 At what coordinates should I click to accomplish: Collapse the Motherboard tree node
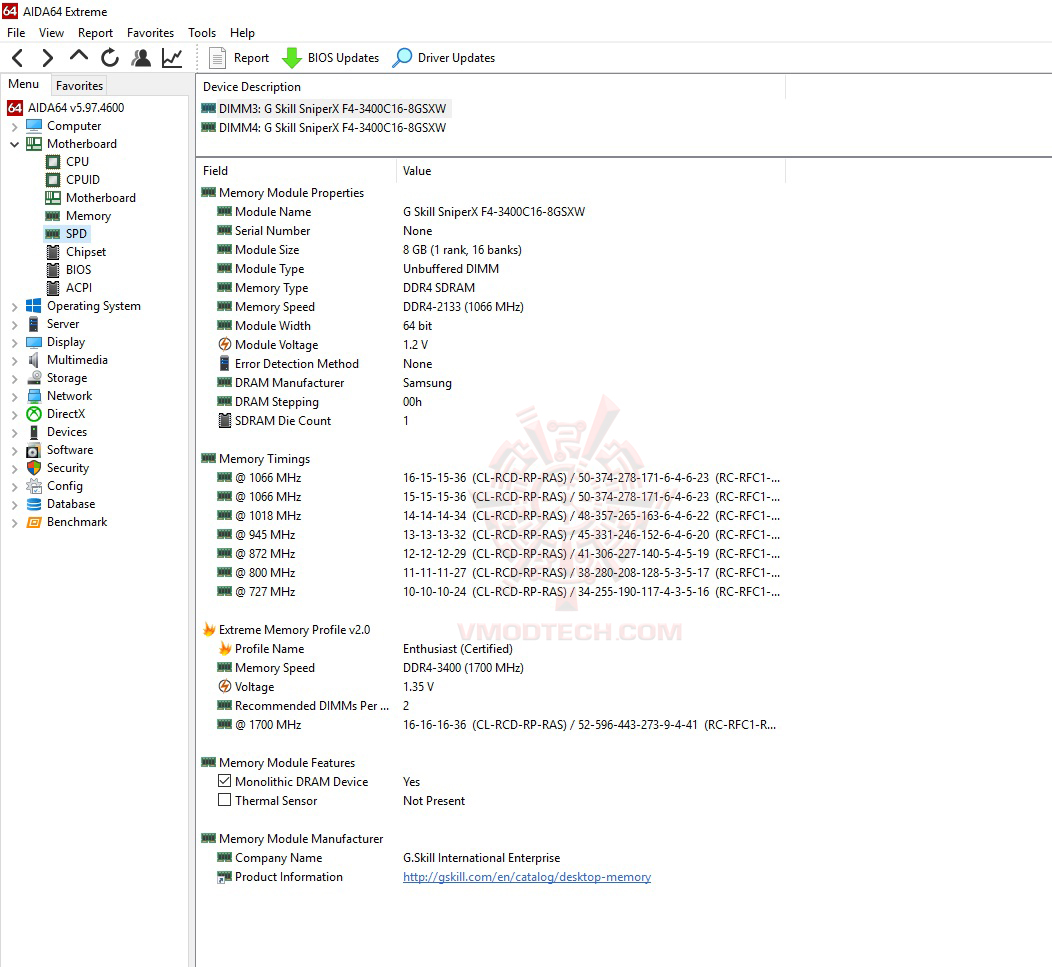click(15, 144)
